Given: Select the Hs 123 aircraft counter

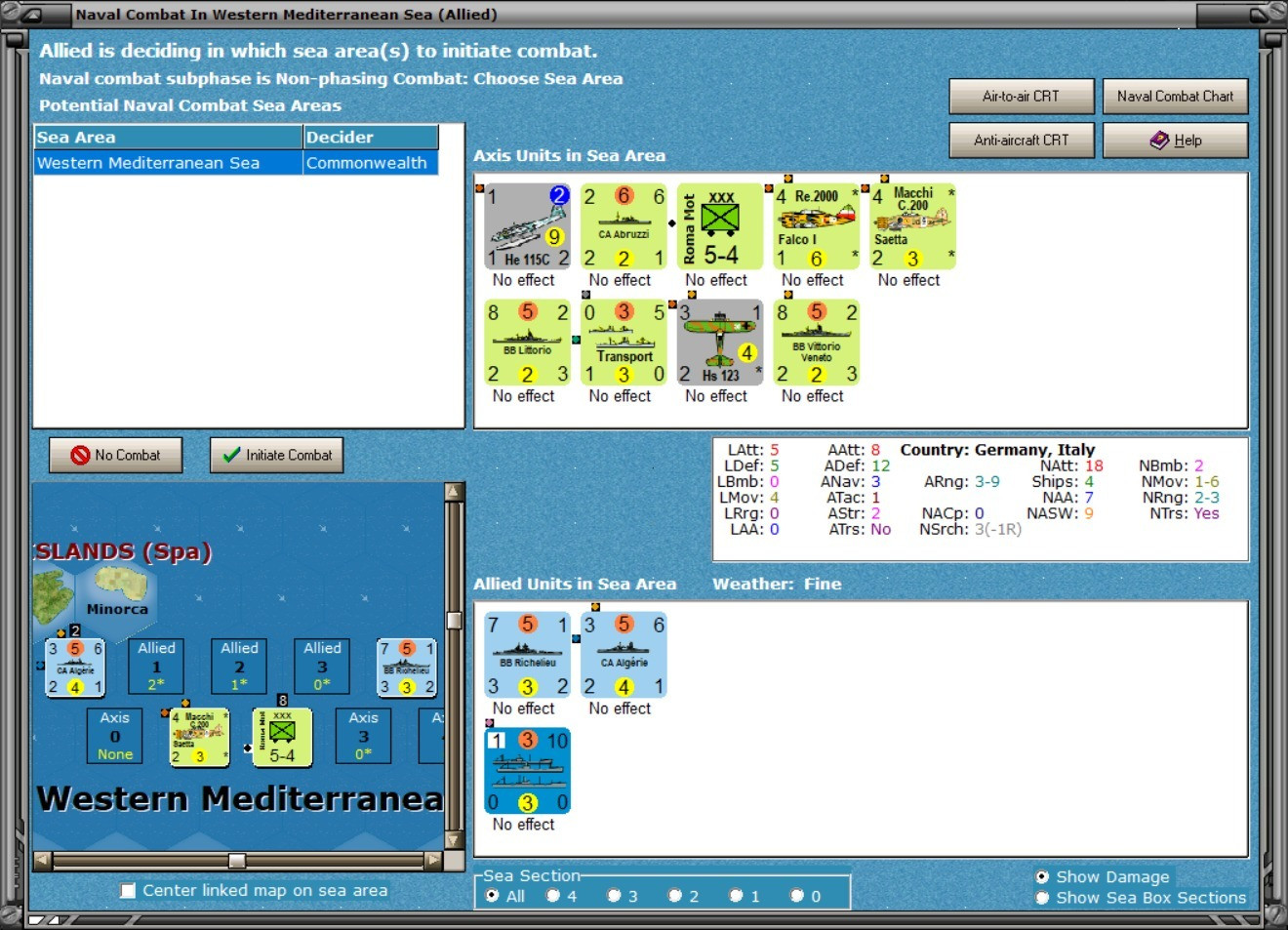Looking at the screenshot, I should pos(720,343).
